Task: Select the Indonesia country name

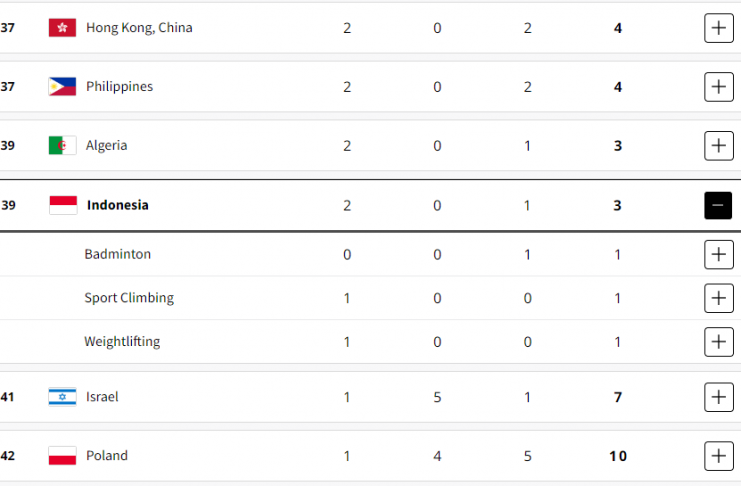Action: pos(118,205)
